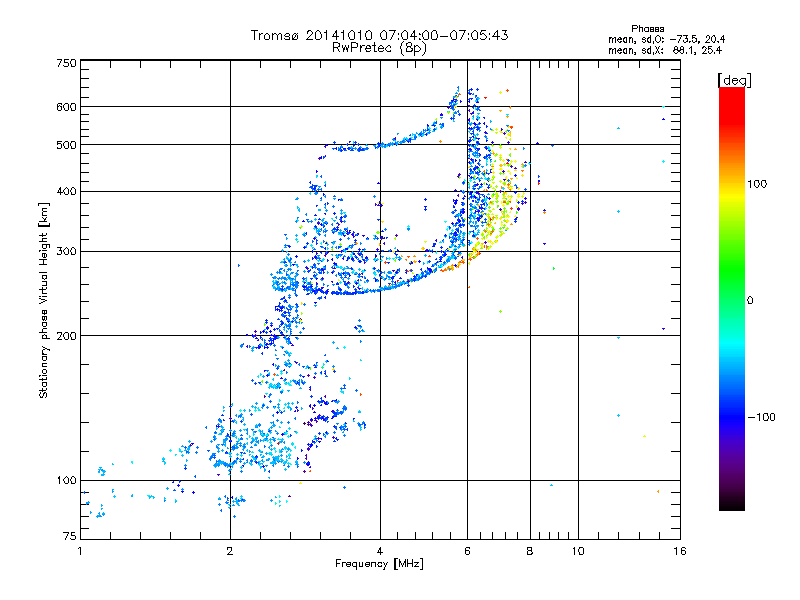Click the y-axis '100' tick label
The width and height of the screenshot is (800, 600).
coord(66,481)
